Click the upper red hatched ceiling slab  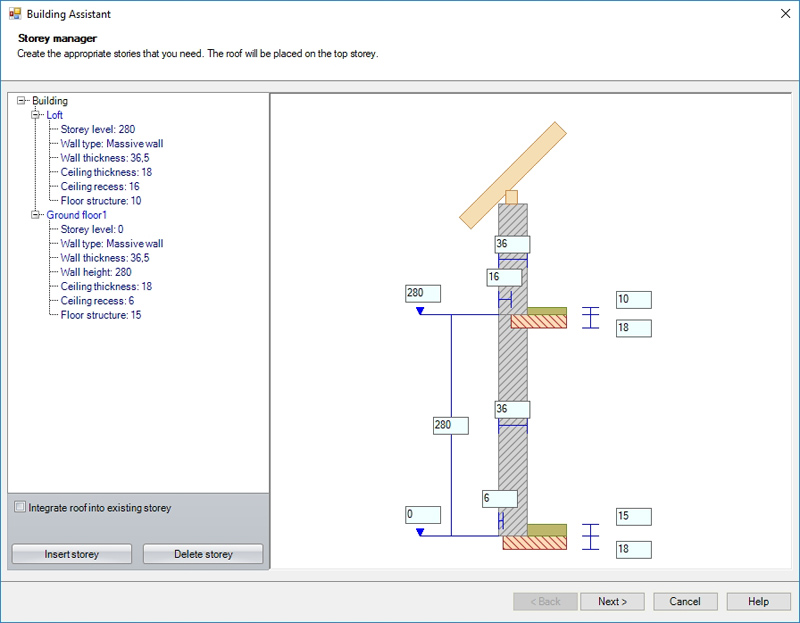pyautogui.click(x=539, y=322)
